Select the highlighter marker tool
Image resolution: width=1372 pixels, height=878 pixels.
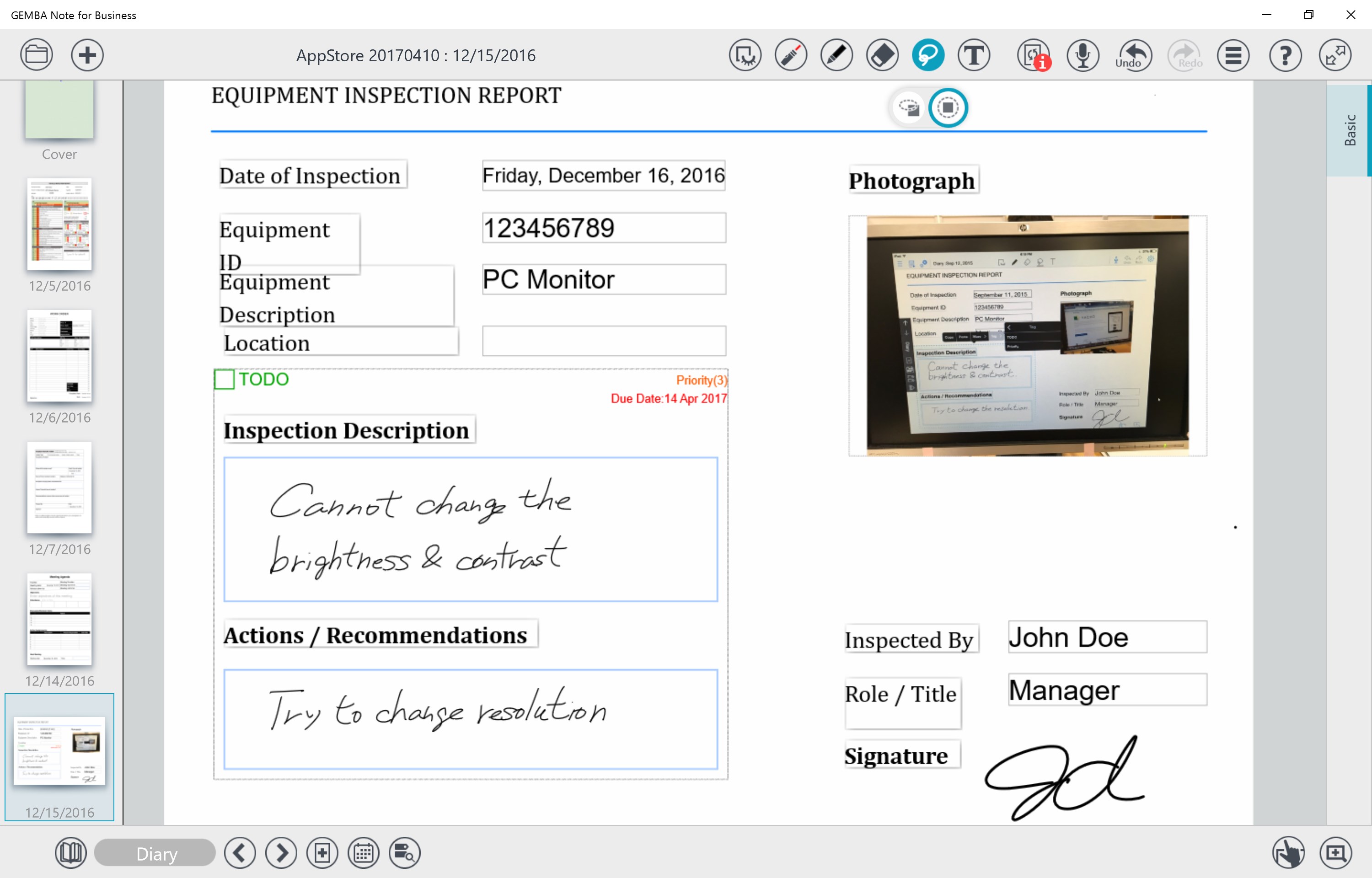pyautogui.click(x=791, y=55)
